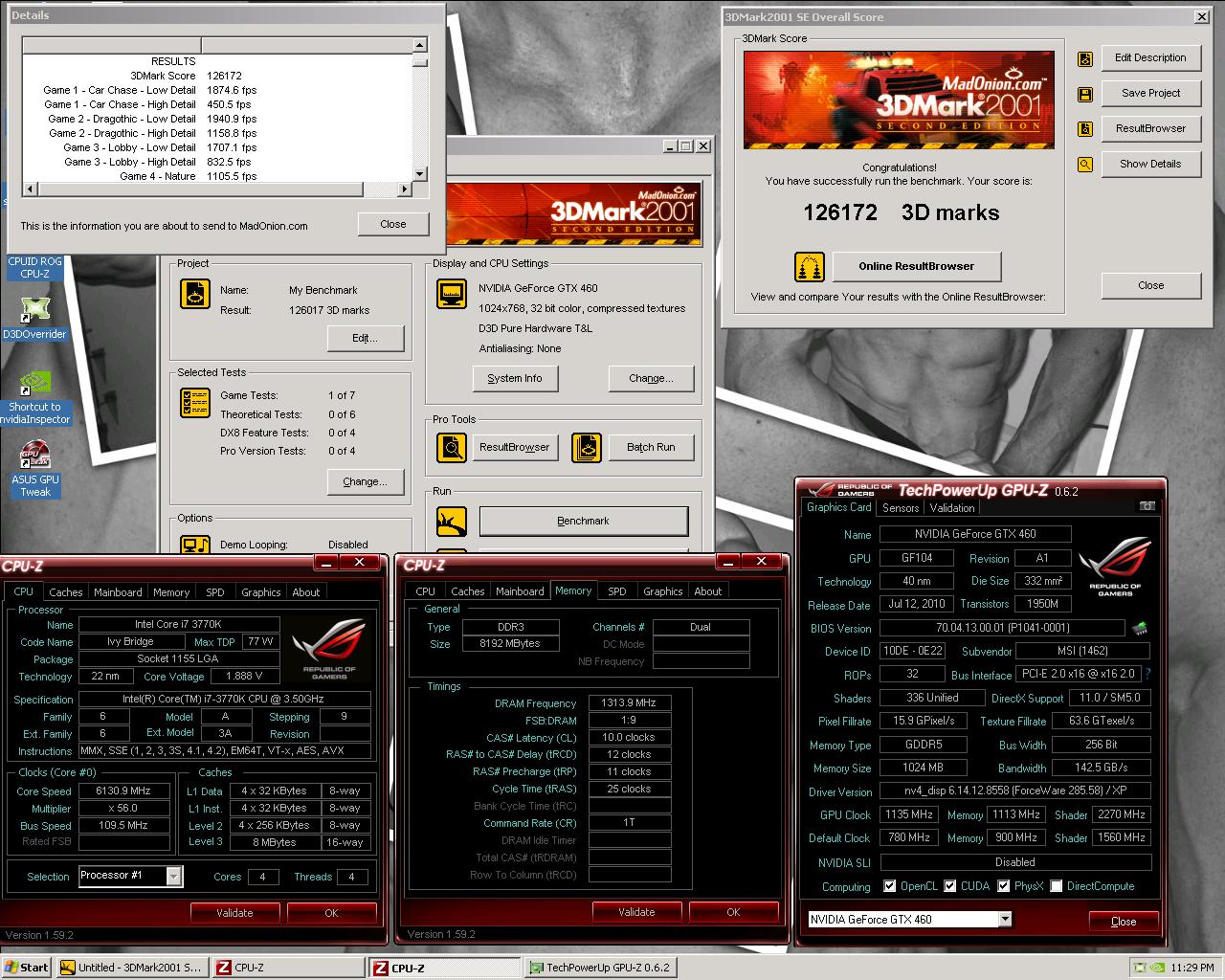Viewport: 1225px width, 980px height.
Task: Click Change button under Display settings
Action: coord(651,379)
